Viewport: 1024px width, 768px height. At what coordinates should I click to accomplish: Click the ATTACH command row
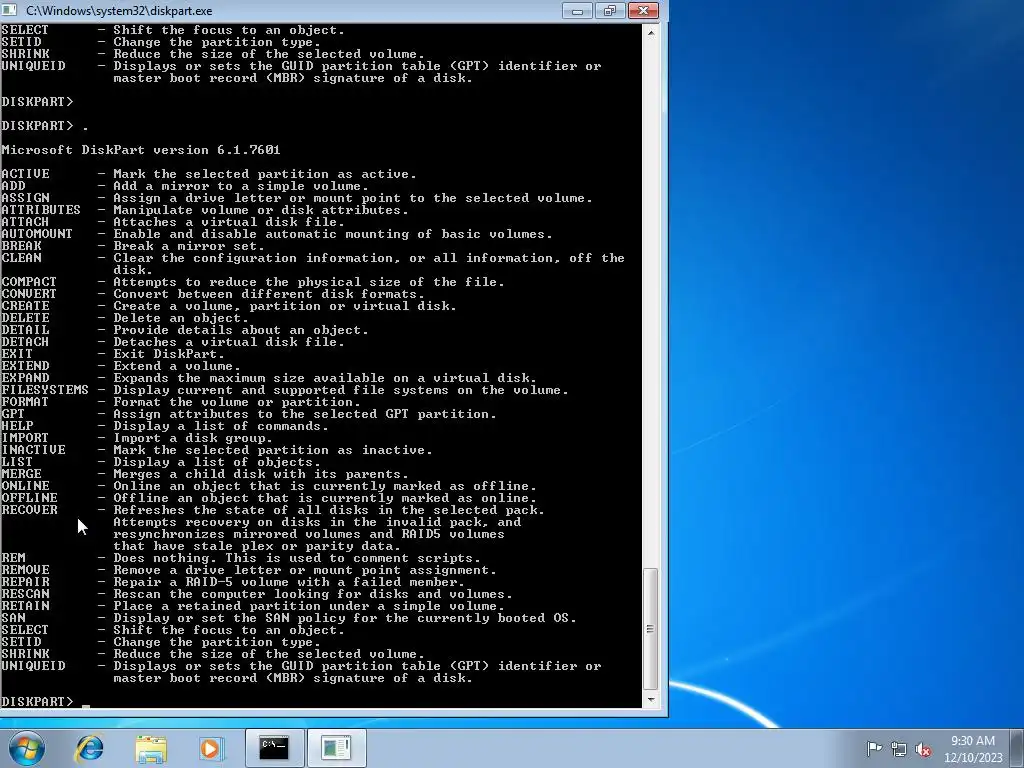[172, 221]
